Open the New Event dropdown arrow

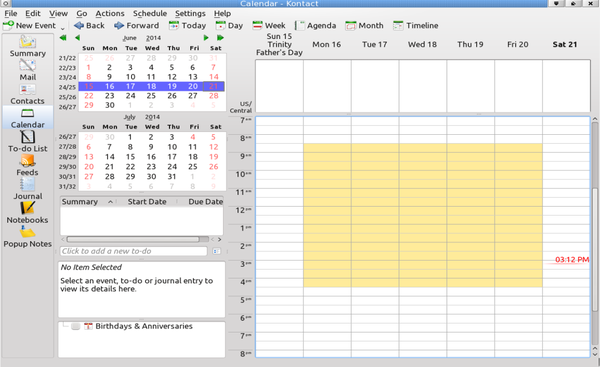[62, 27]
